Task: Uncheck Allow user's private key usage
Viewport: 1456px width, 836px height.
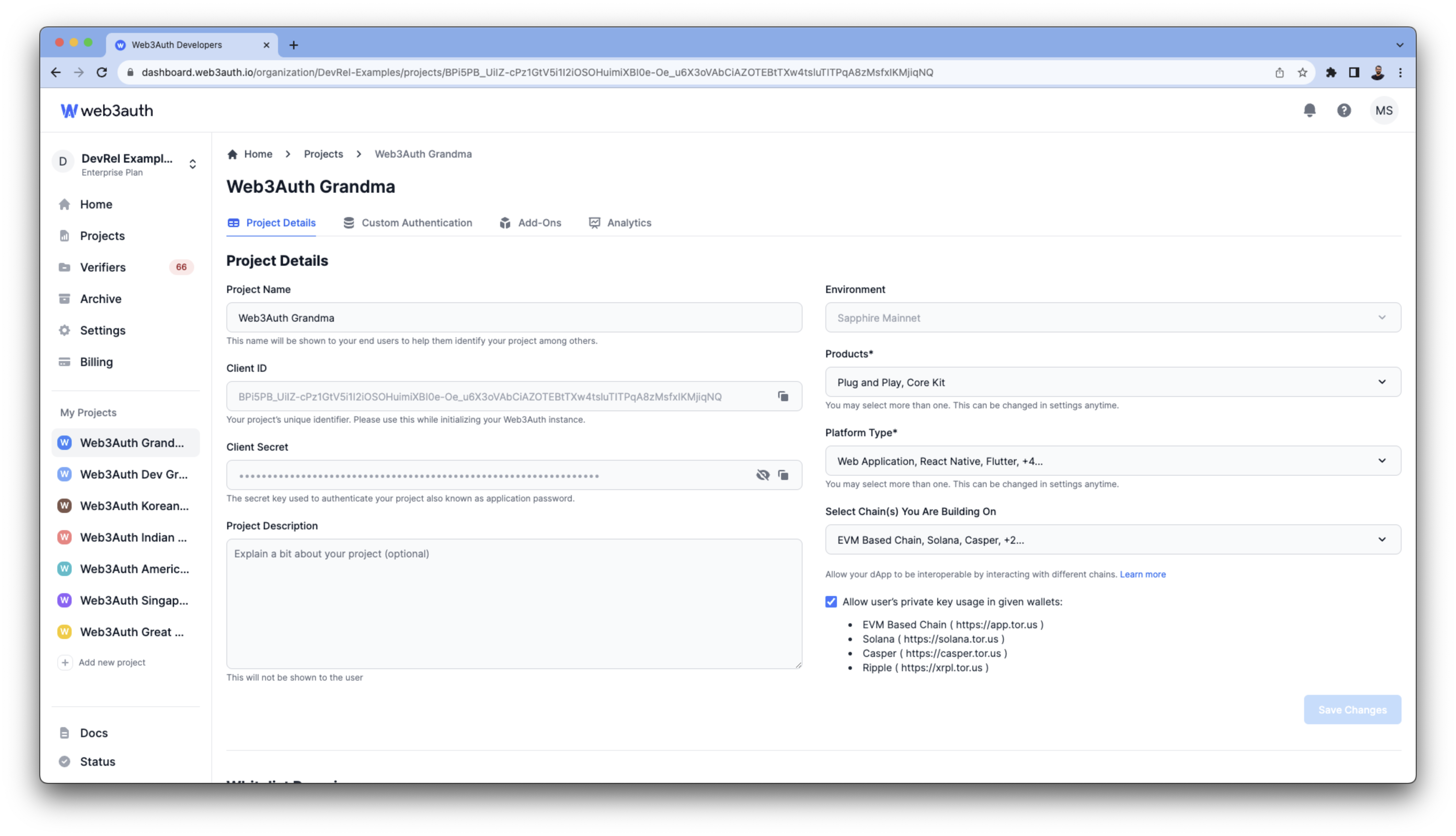Action: click(x=831, y=602)
